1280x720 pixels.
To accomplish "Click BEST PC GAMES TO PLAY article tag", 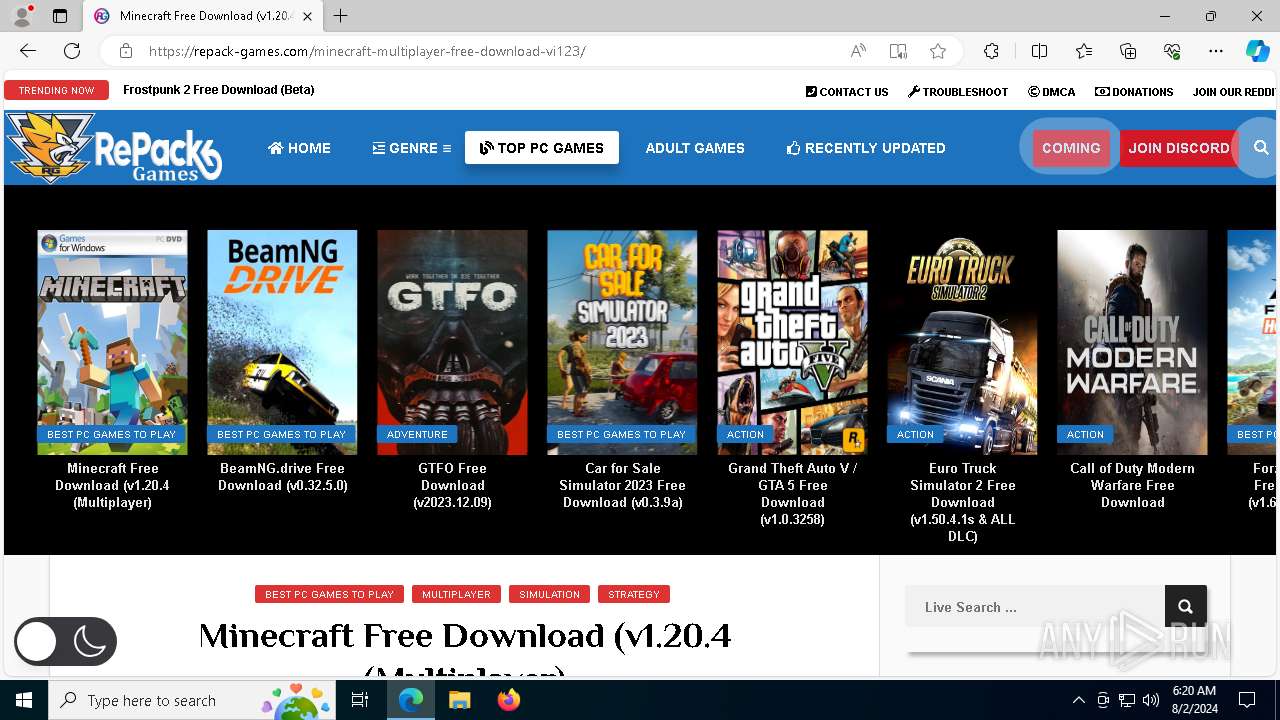I will point(329,594).
